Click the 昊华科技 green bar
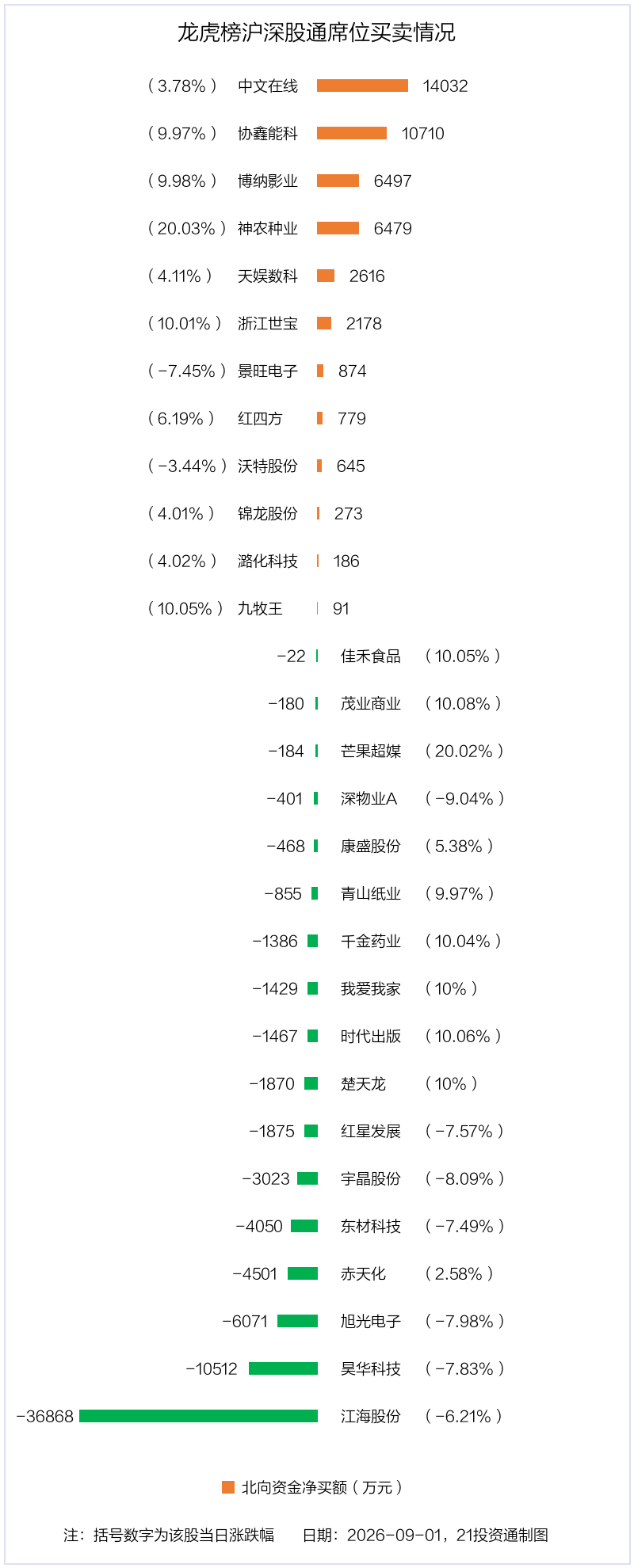The image size is (634, 1568). tap(283, 1368)
